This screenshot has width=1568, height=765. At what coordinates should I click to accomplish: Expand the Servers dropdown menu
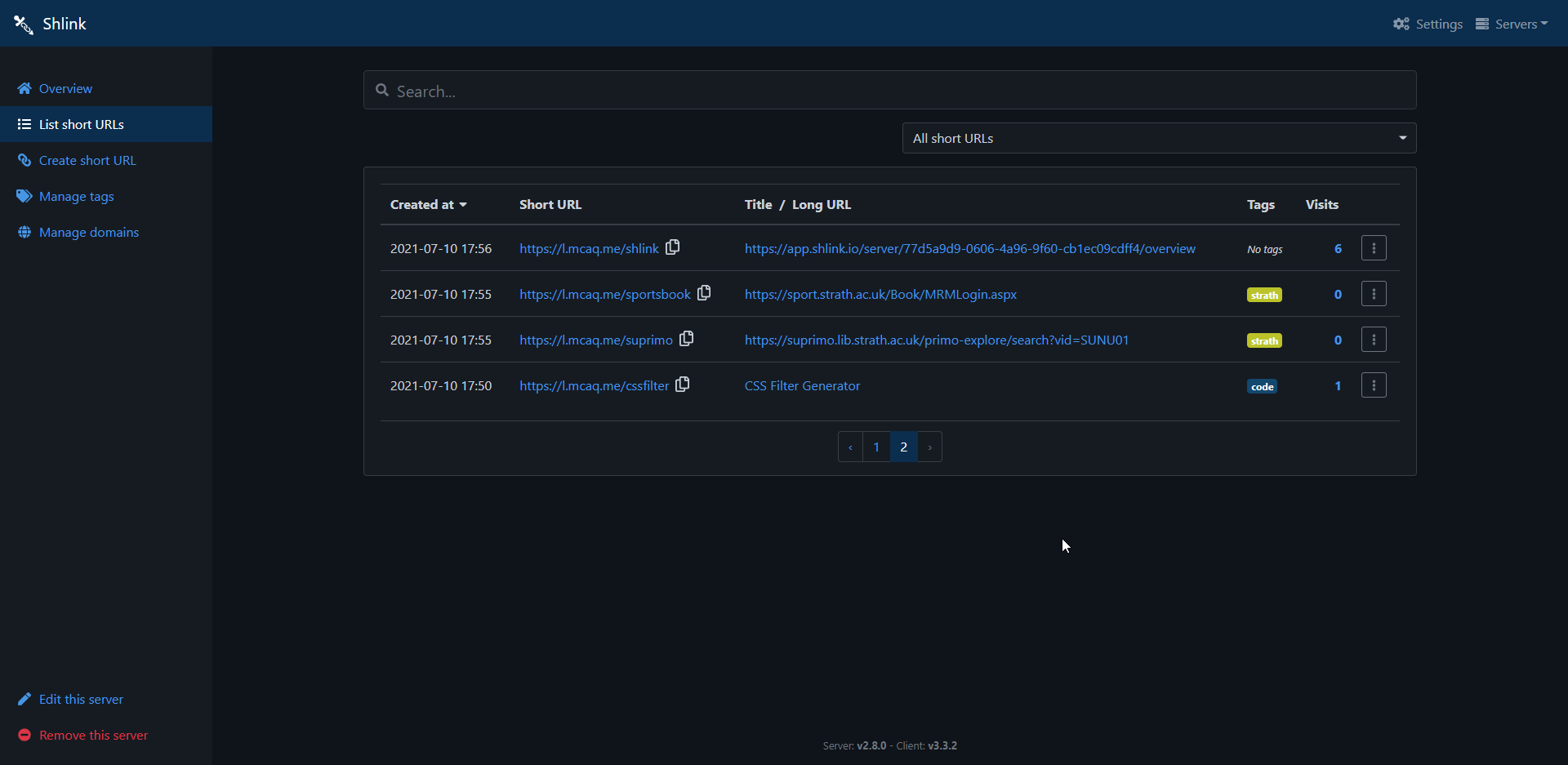1512,24
